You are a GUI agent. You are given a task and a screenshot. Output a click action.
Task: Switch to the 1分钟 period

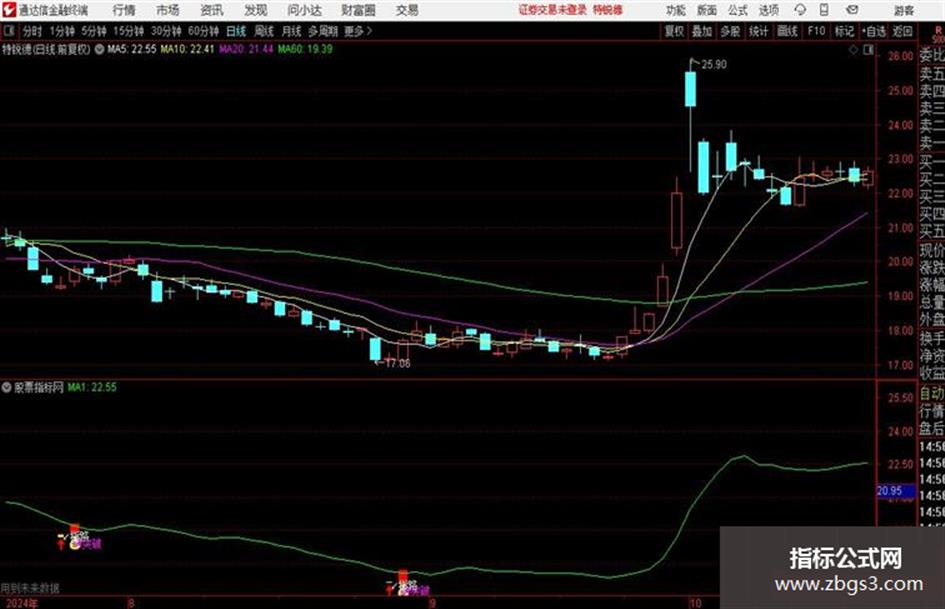point(61,31)
